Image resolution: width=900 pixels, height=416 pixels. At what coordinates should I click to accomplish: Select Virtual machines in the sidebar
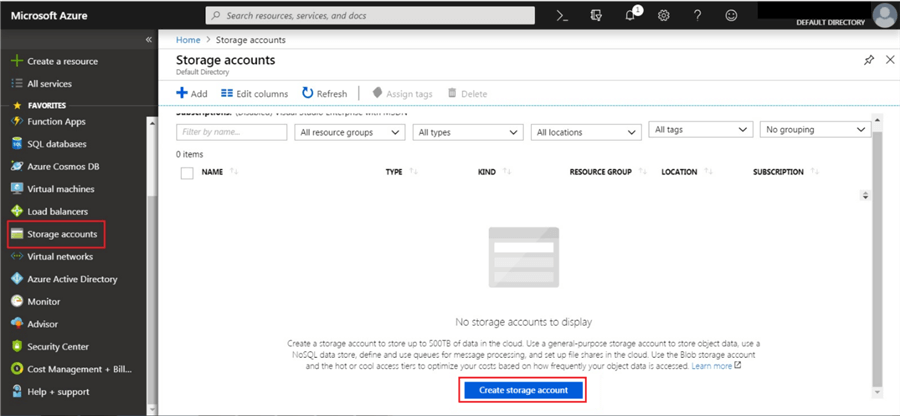(x=60, y=188)
